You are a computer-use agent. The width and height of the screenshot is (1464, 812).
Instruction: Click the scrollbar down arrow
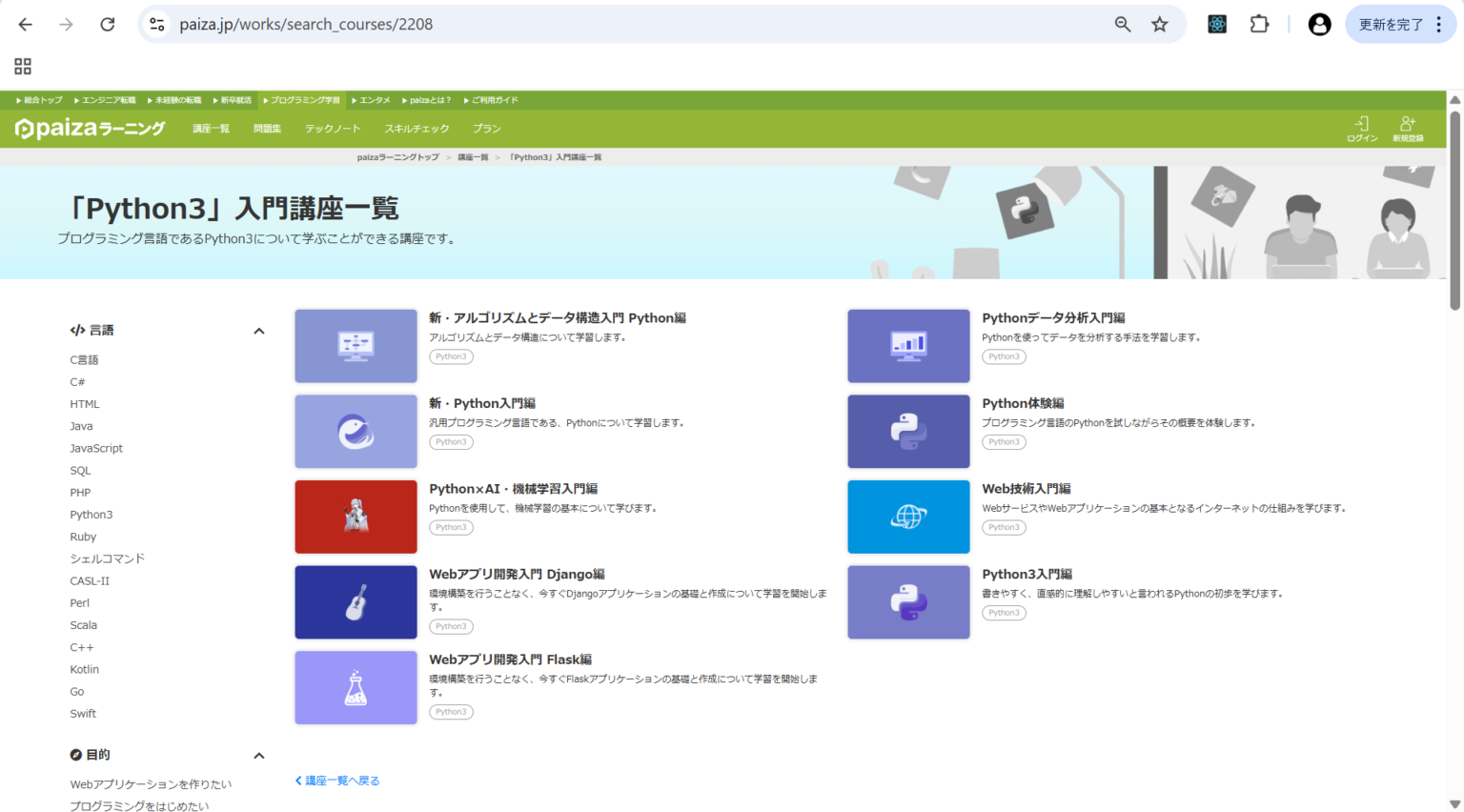click(x=1455, y=803)
